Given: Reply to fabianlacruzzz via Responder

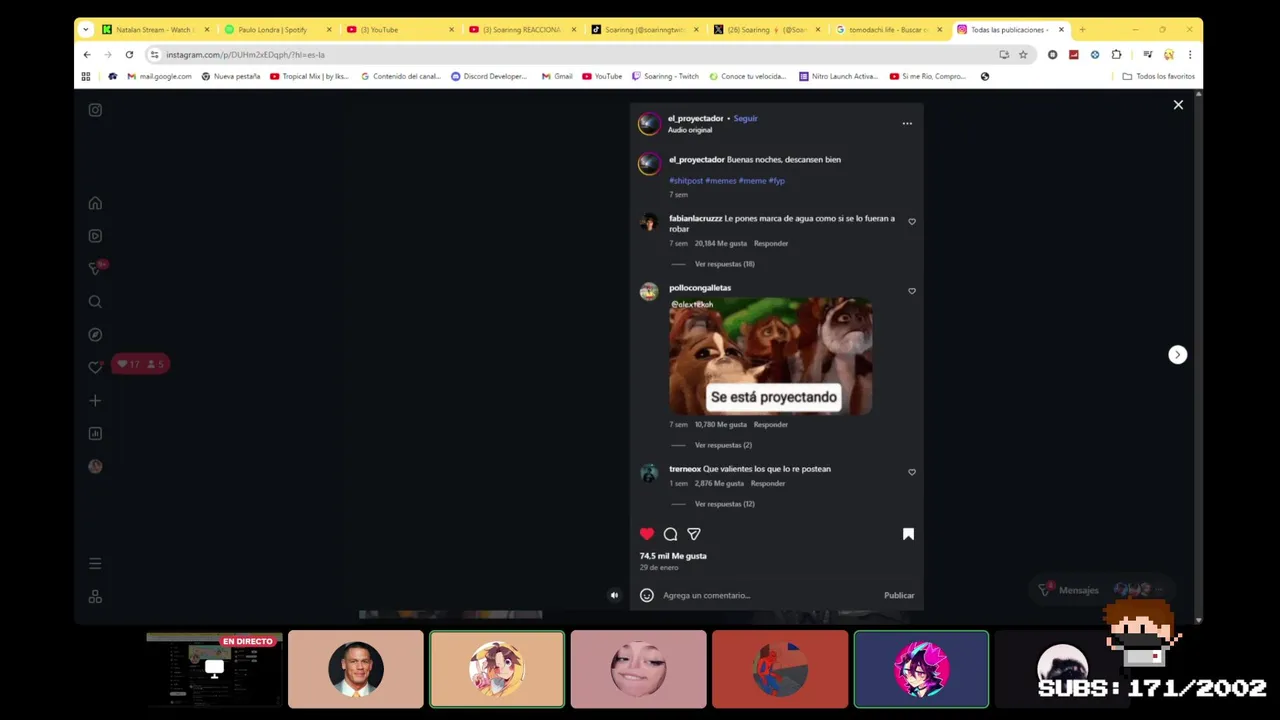Looking at the screenshot, I should tap(771, 243).
